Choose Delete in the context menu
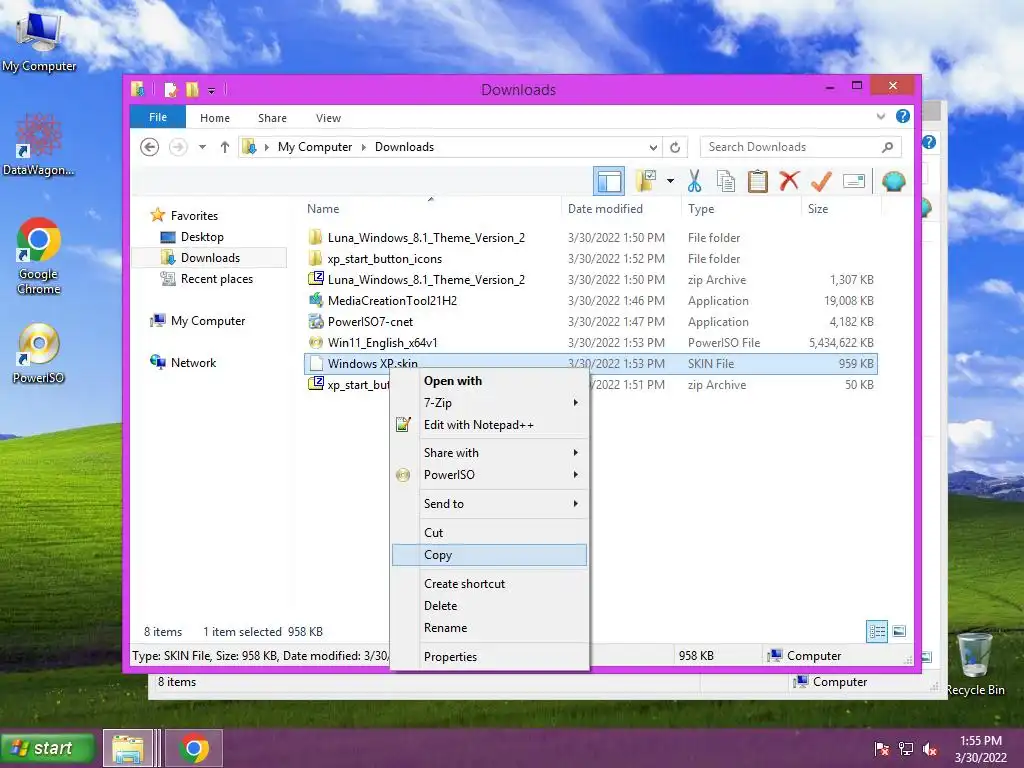Screen dimensions: 1024x768 pyautogui.click(x=490, y=606)
